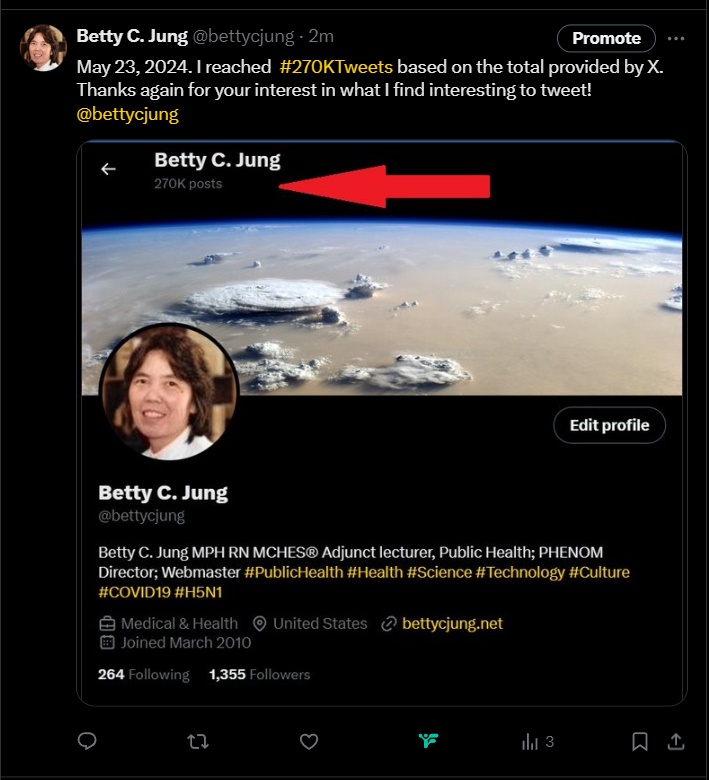Viewport: 709px width, 780px height.
Task: Click the reply comment icon
Action: point(87,741)
